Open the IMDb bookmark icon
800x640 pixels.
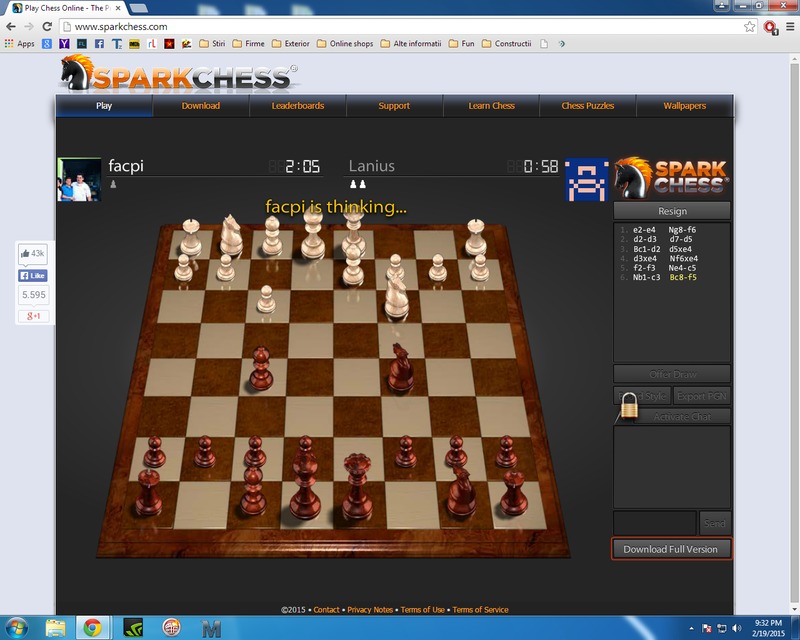tap(134, 44)
